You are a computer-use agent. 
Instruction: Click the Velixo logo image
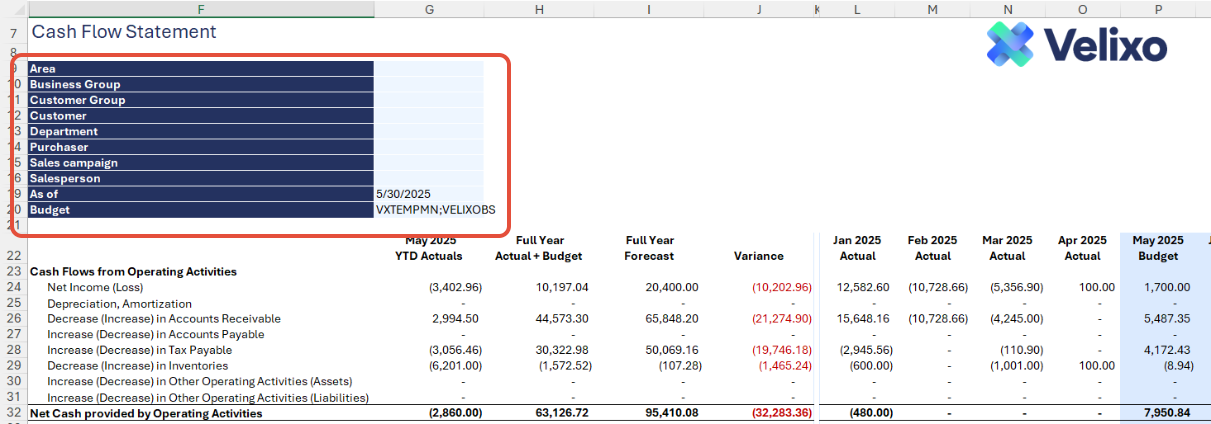(x=1076, y=44)
